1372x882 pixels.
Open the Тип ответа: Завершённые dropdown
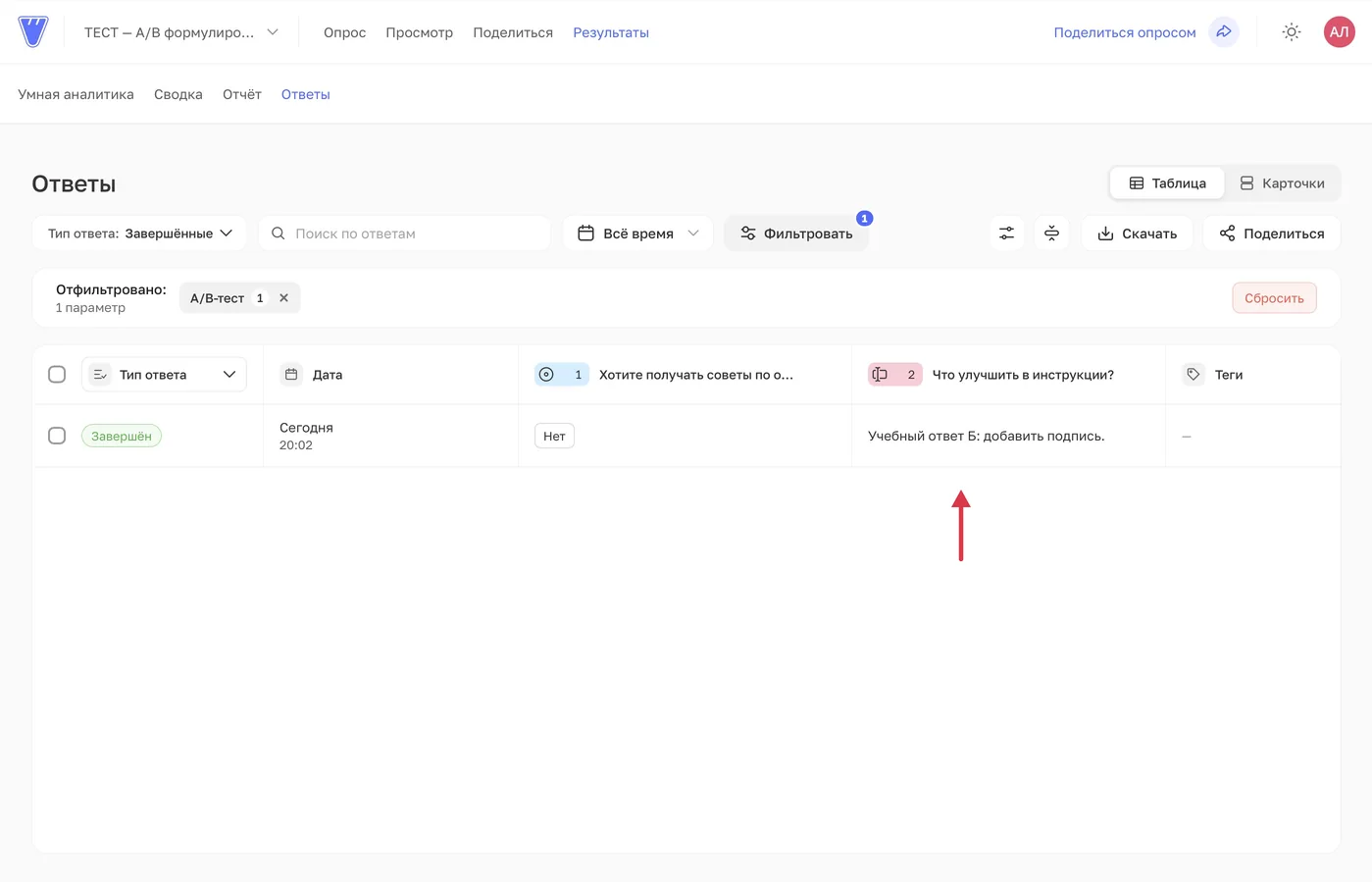click(140, 233)
